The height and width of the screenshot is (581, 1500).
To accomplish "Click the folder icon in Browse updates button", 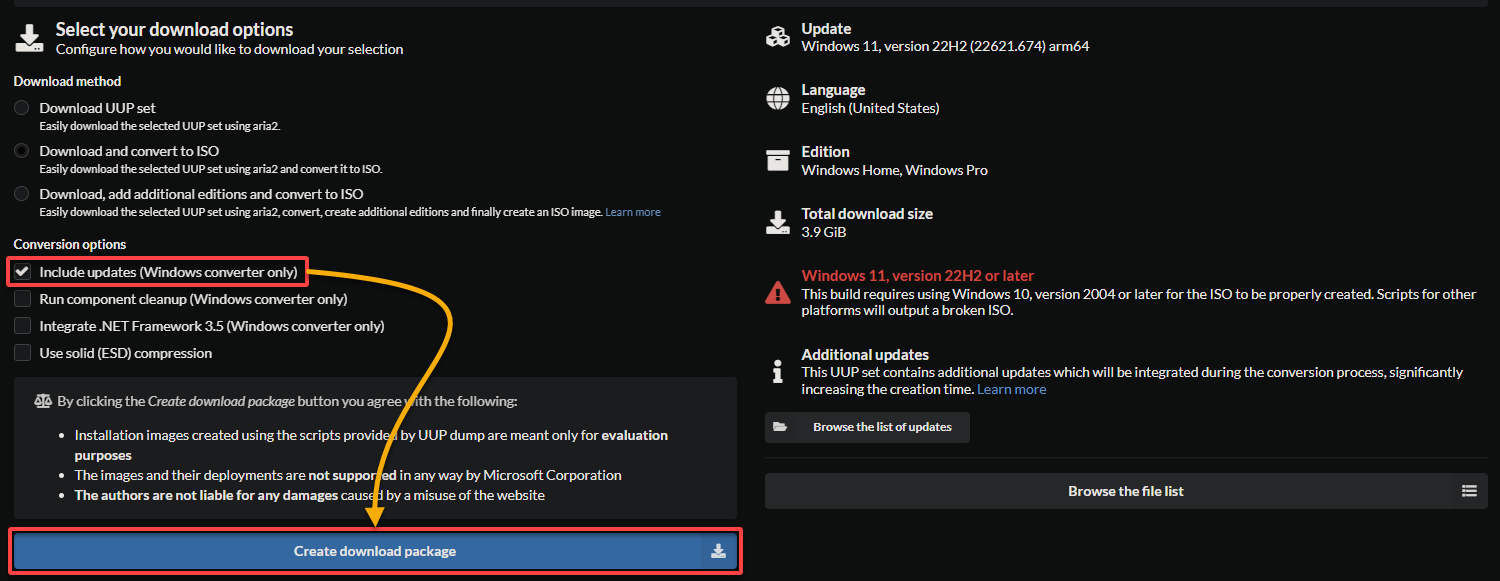I will click(781, 427).
